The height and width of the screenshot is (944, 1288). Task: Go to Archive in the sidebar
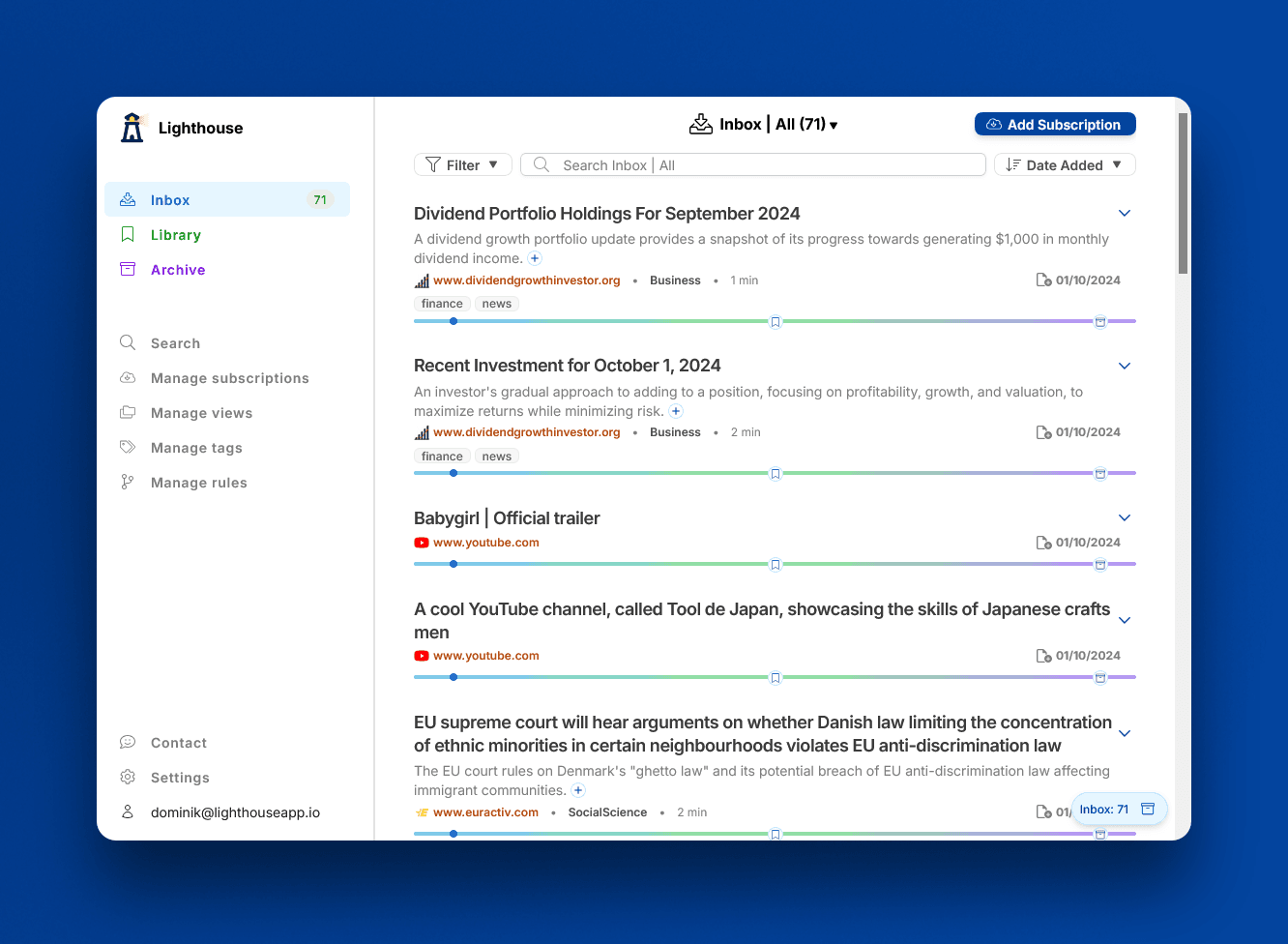(x=178, y=270)
